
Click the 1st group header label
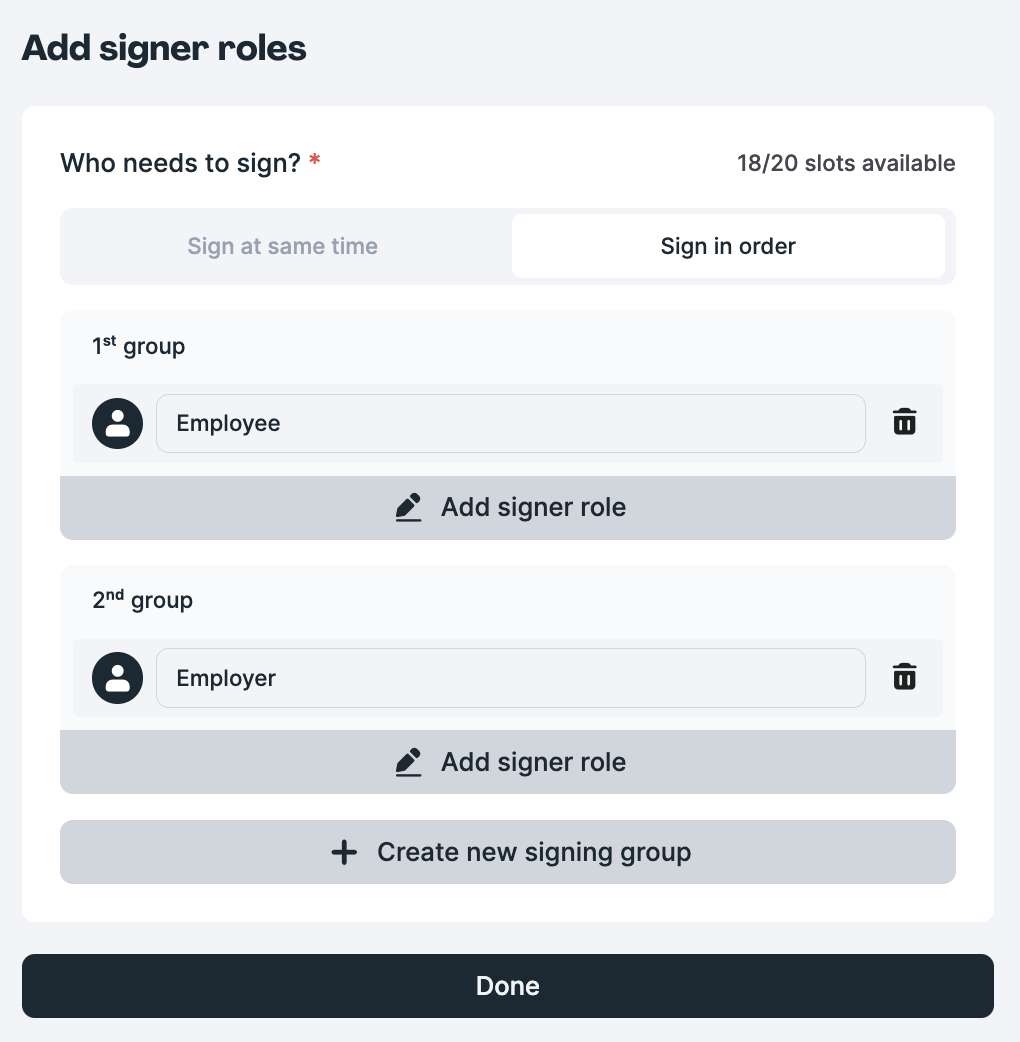(139, 345)
